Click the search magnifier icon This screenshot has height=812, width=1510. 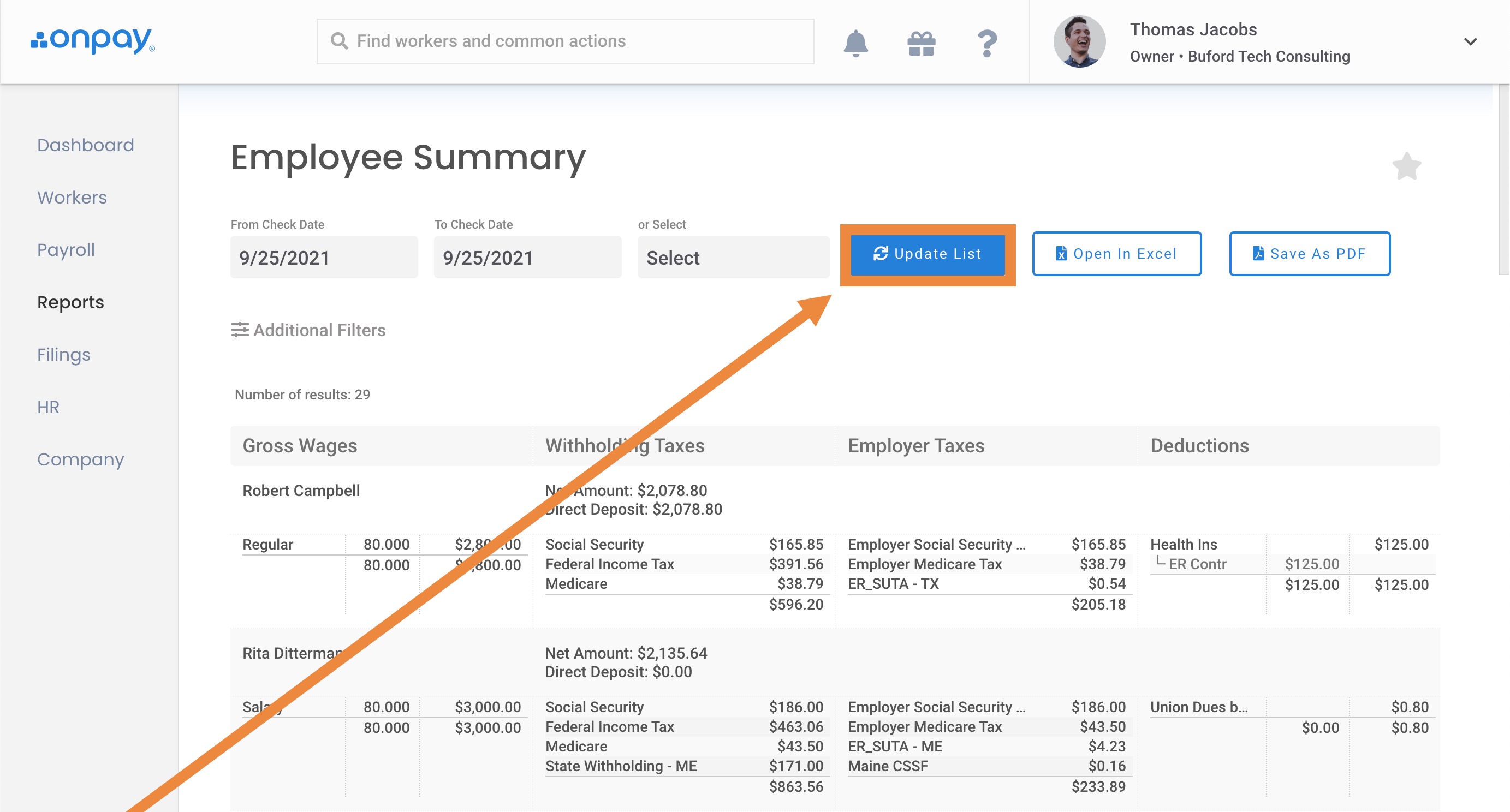pos(339,41)
